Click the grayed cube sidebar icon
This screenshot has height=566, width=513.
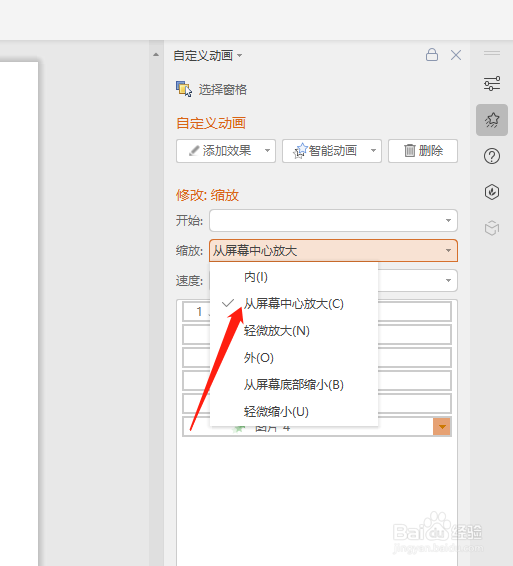[x=492, y=228]
